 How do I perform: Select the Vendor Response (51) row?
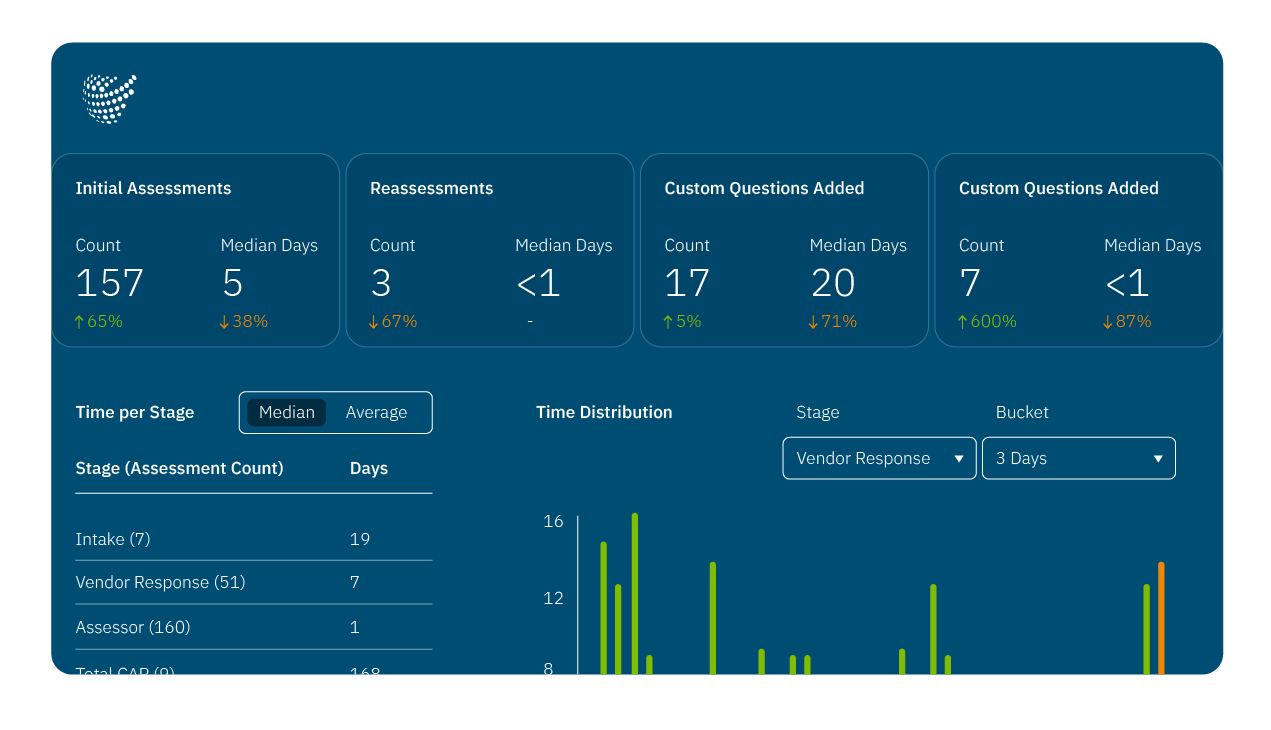click(254, 582)
